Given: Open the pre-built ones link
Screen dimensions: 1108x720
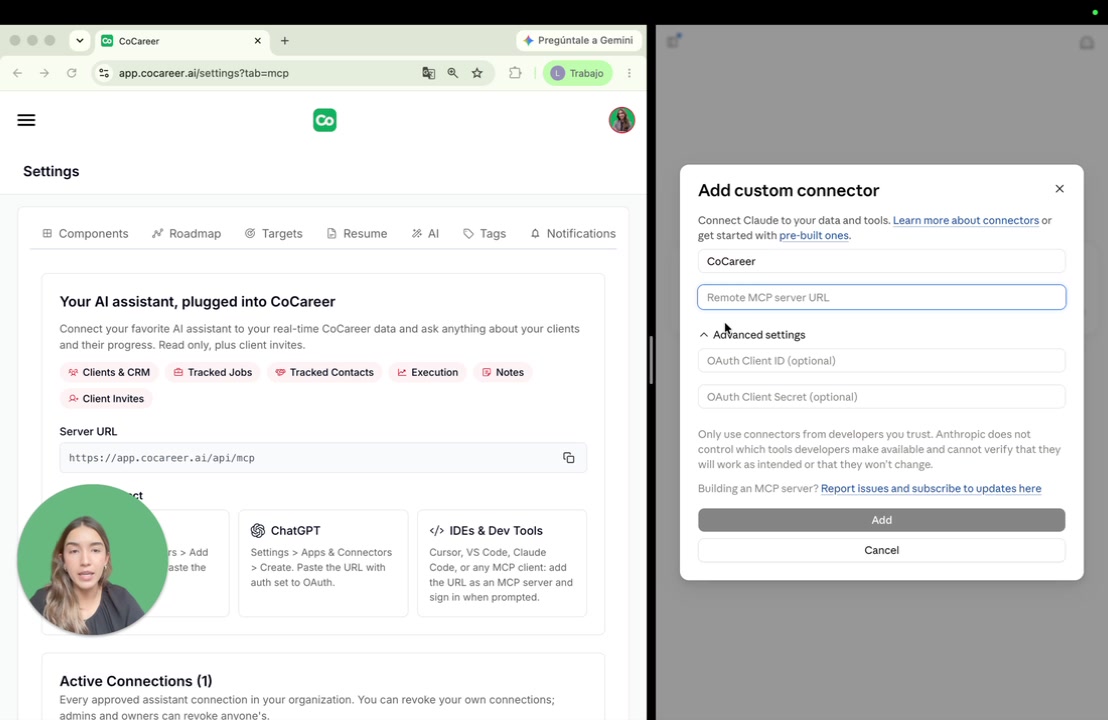Looking at the screenshot, I should tap(813, 235).
